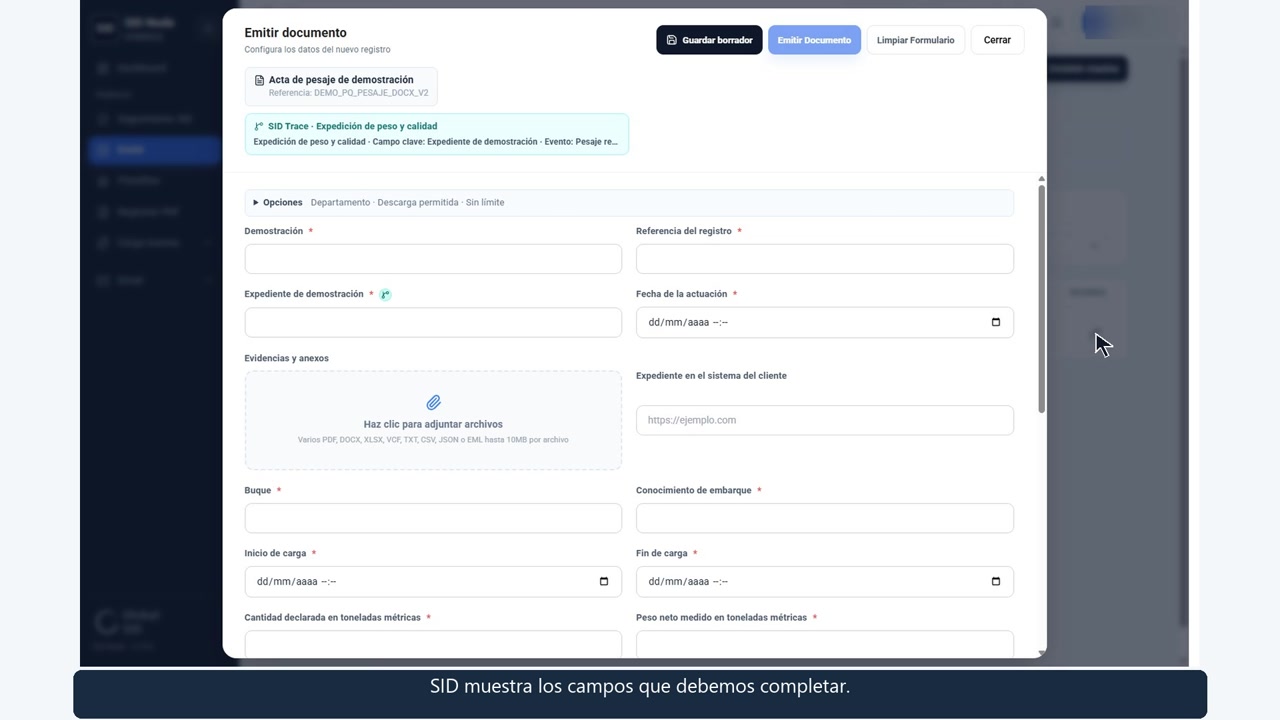This screenshot has width=1280, height=720.
Task: Open calendar picker in Fin de carga
Action: click(995, 582)
